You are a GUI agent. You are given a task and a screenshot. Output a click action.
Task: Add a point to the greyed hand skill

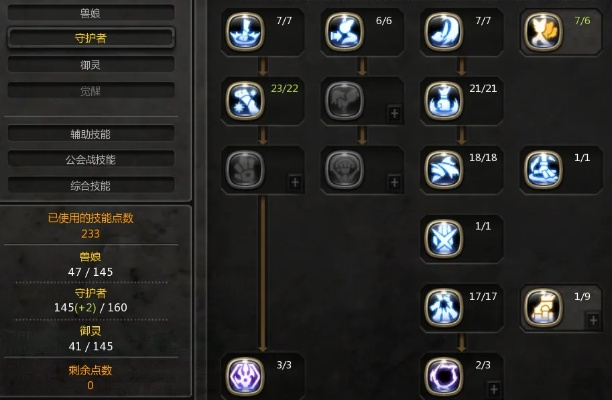tap(295, 182)
